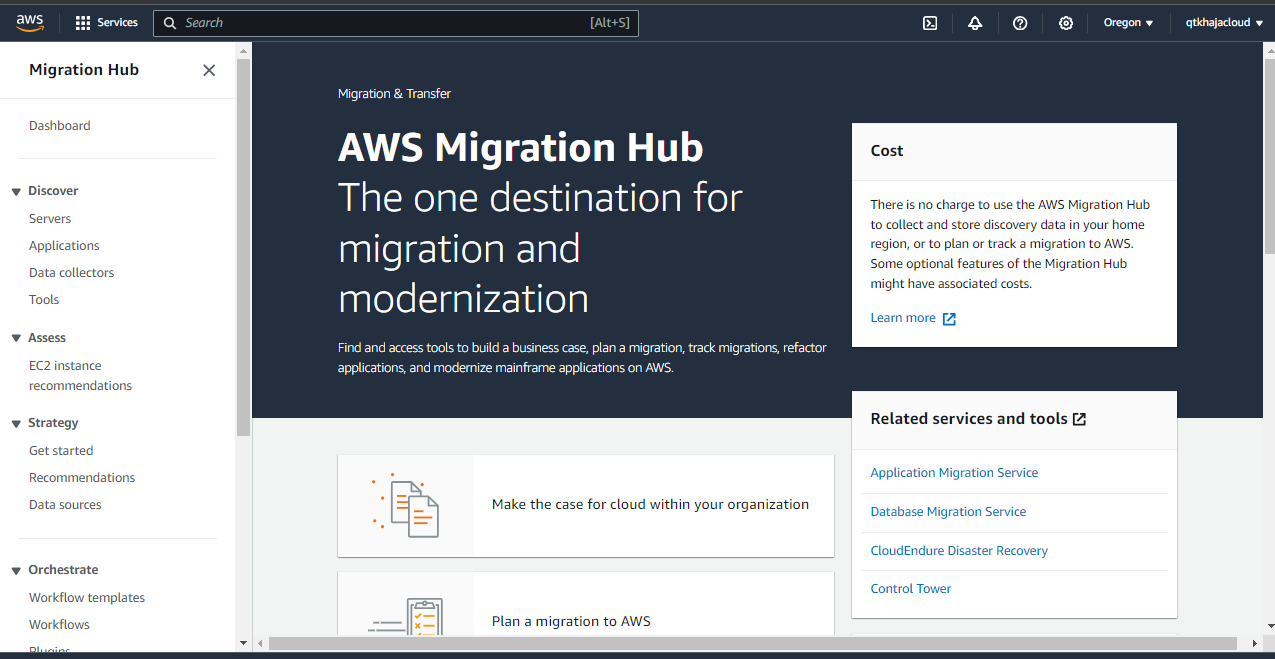
Task: Click the Learn more external link icon
Action: [949, 319]
